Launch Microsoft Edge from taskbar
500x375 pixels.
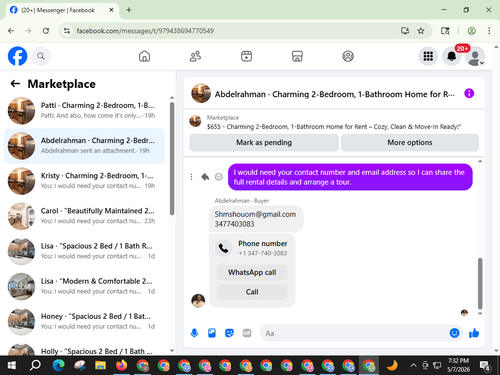click(x=59, y=366)
